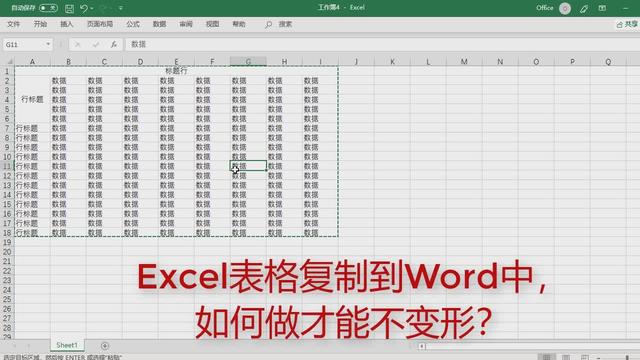Click the selected cell G11
The width and height of the screenshot is (640, 360).
248,166
